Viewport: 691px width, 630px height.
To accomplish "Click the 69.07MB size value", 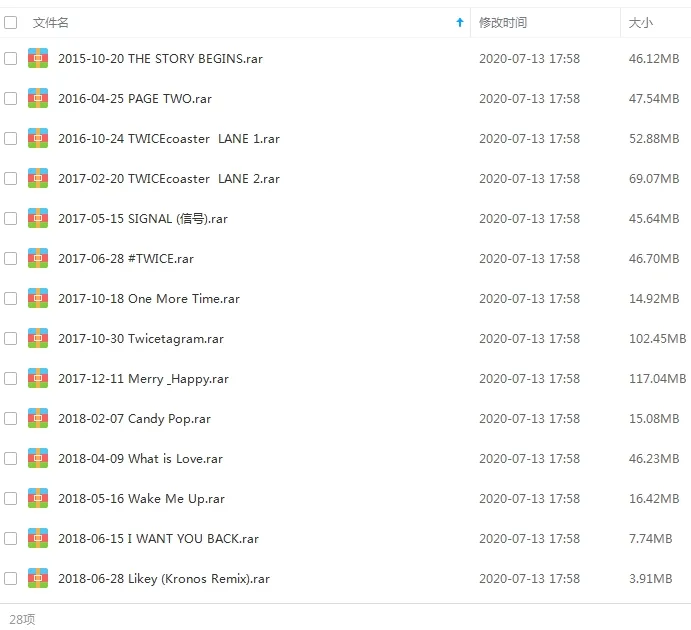I will (654, 178).
